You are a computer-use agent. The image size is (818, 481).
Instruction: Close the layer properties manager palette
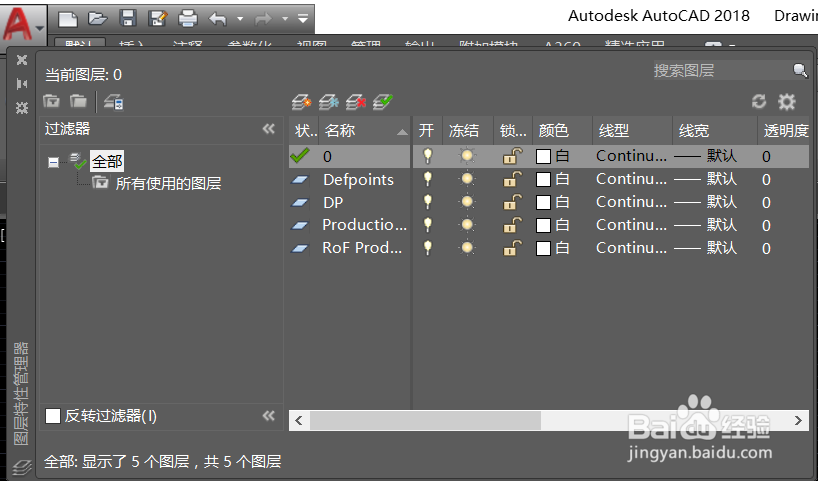pyautogui.click(x=21, y=60)
